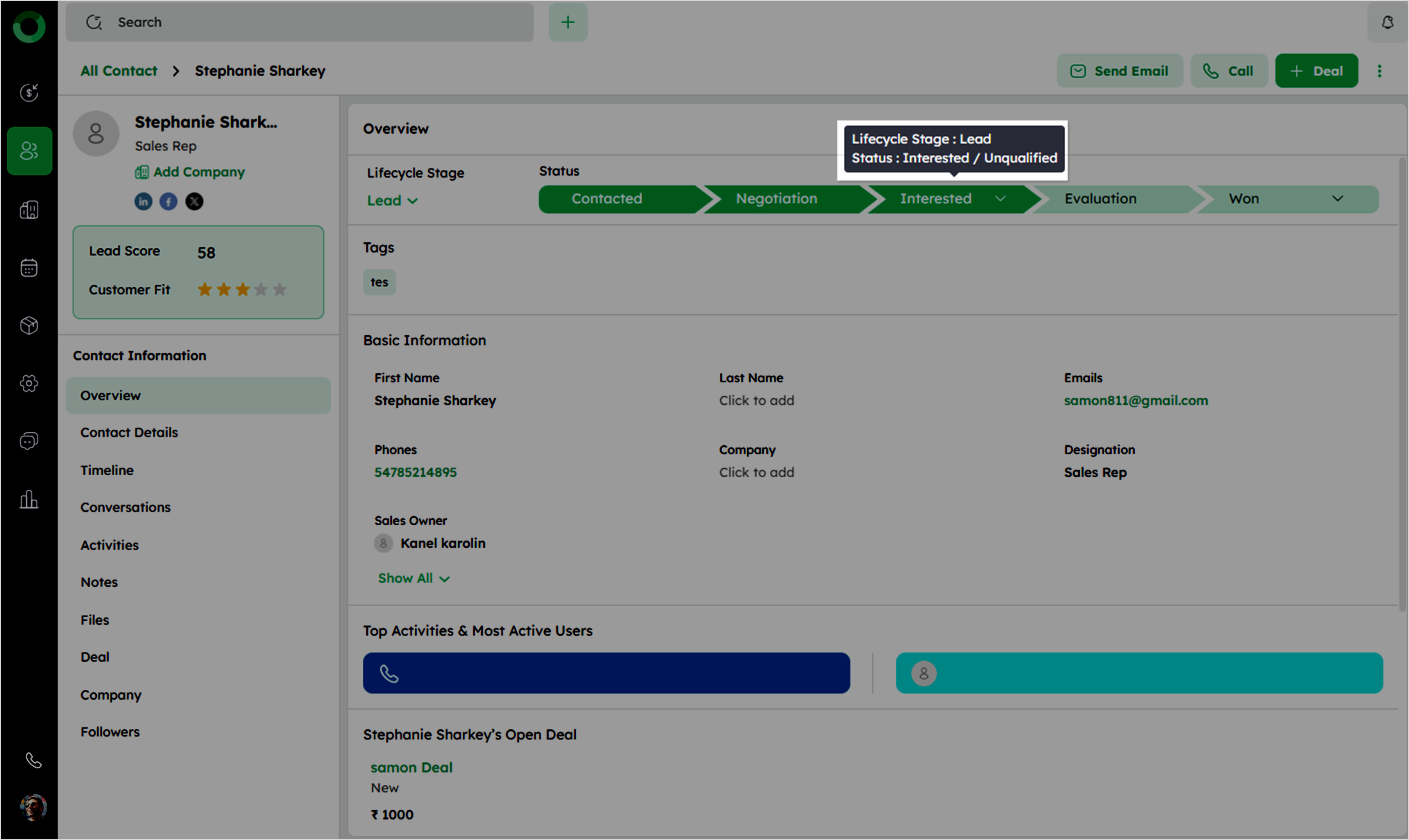Open the calendar sidebar icon
Image resolution: width=1409 pixels, height=840 pixels.
coord(29,268)
